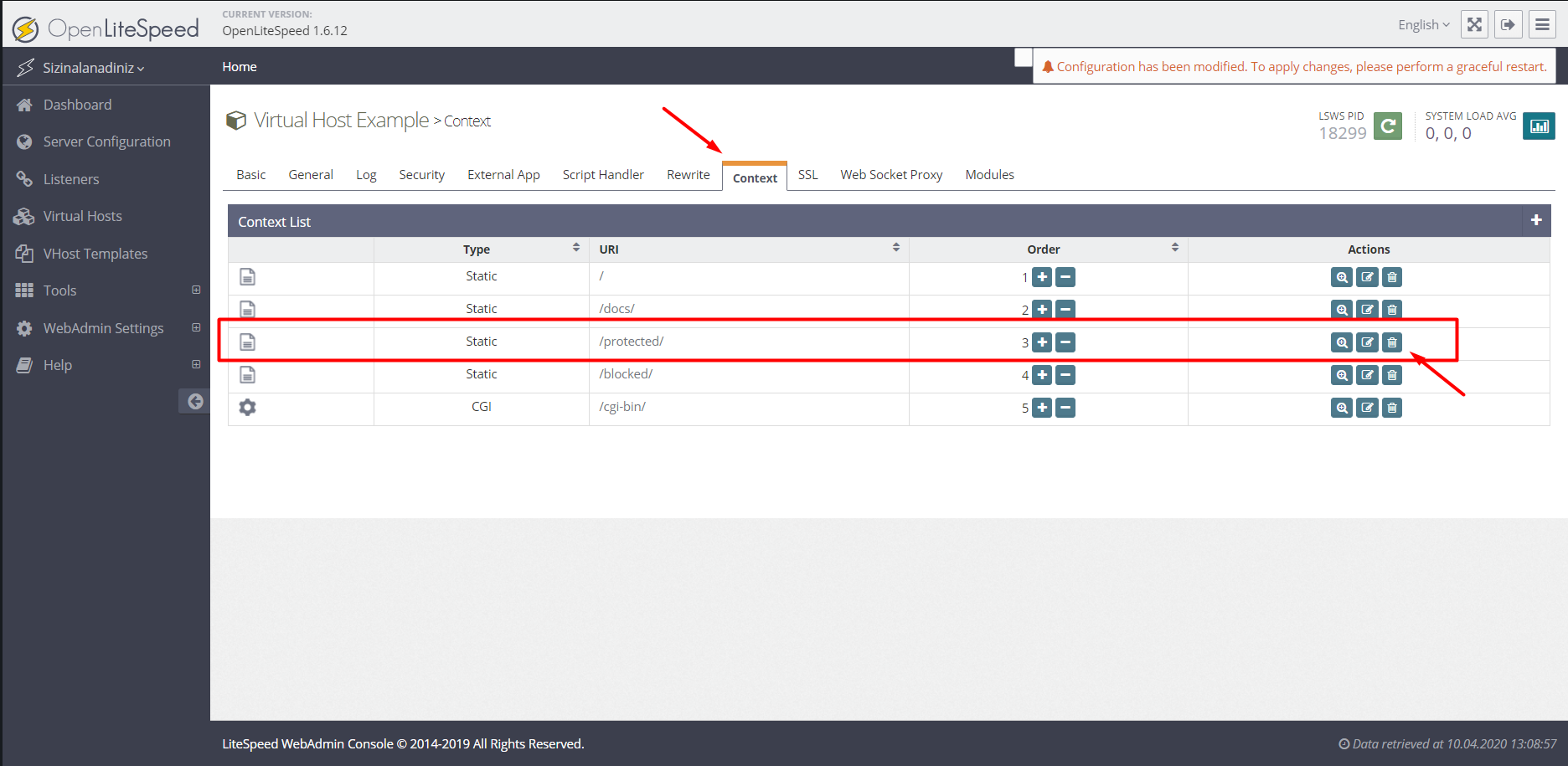The width and height of the screenshot is (1568, 766).
Task: Open the Script Handler tab
Action: [x=603, y=174]
